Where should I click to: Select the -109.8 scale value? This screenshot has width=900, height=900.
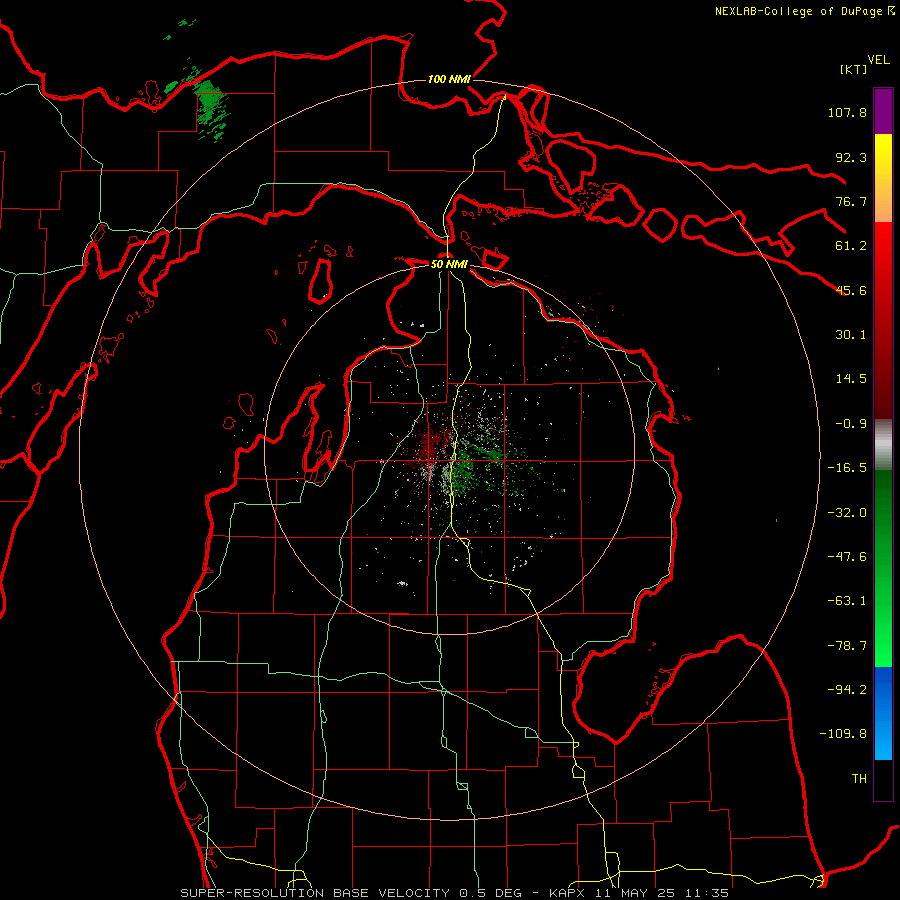[843, 734]
